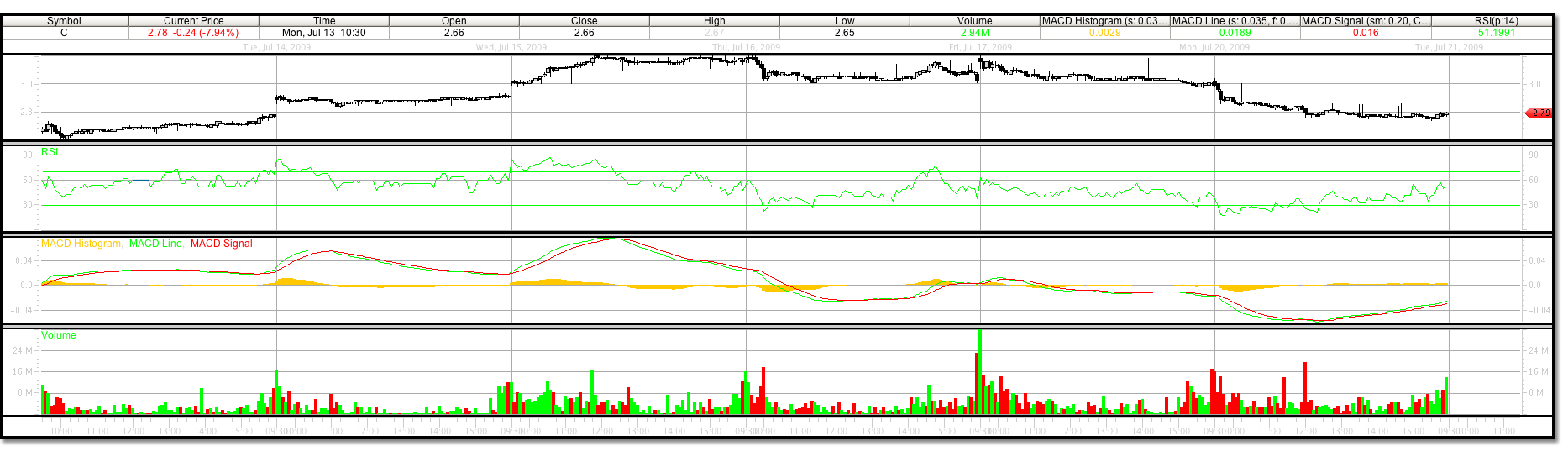Select the MACD Signal column header
Viewport: 1568px width, 452px height.
[1366, 21]
